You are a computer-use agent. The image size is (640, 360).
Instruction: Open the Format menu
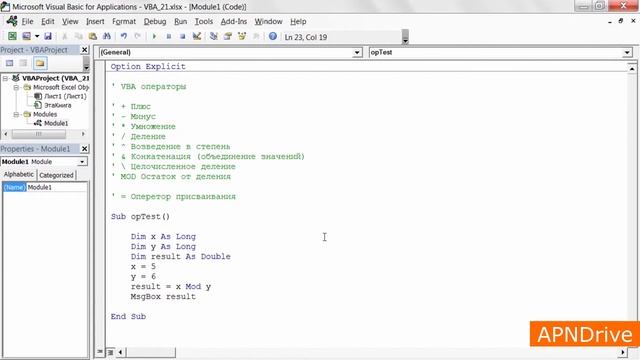[x=124, y=22]
